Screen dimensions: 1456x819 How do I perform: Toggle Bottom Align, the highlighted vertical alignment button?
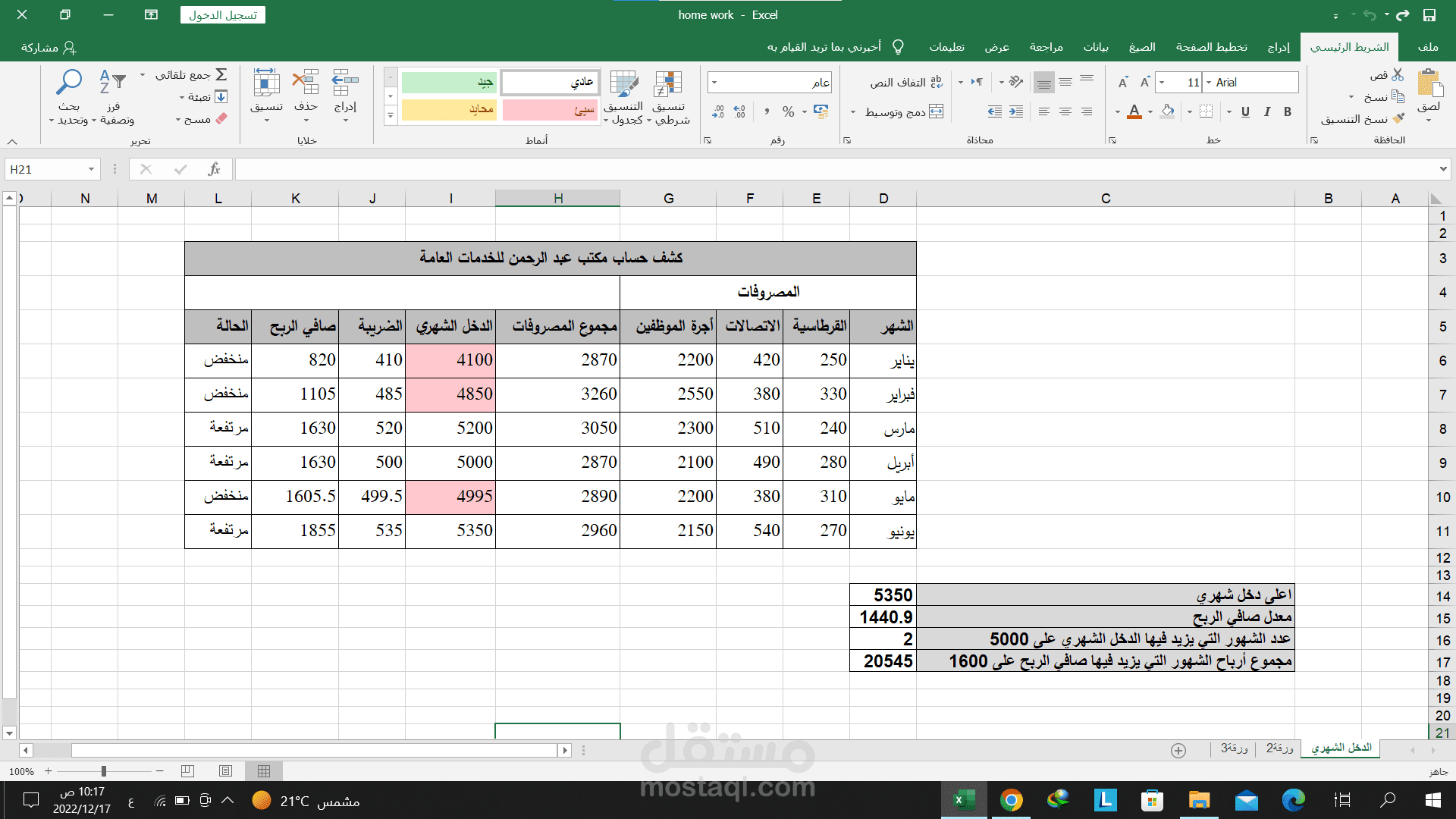(1043, 82)
